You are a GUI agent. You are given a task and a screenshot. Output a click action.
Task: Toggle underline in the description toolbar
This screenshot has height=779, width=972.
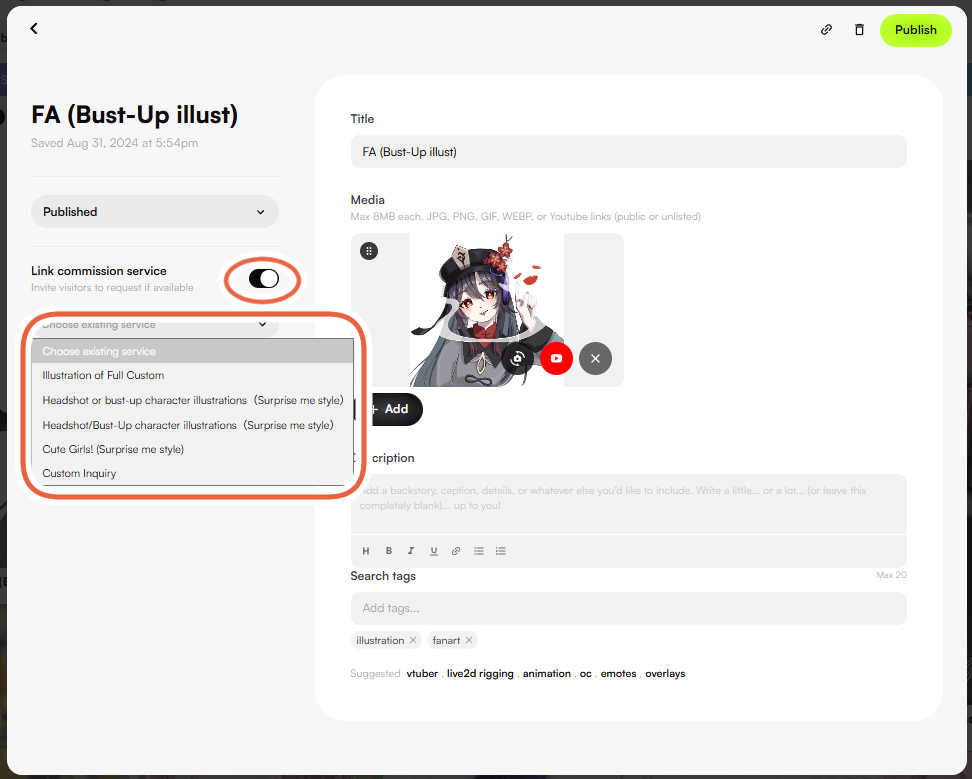pos(433,551)
